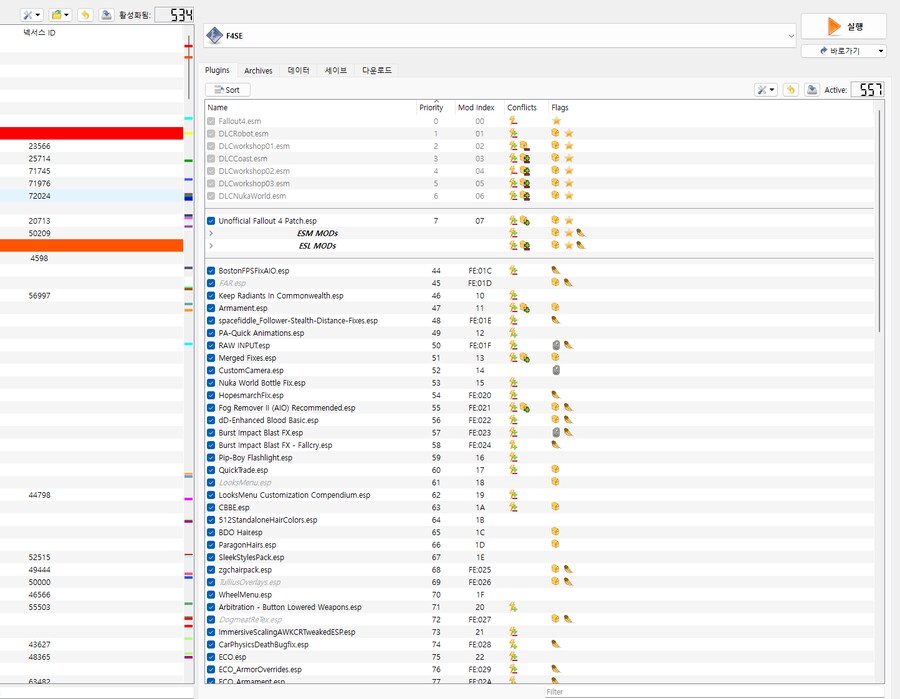This screenshot has width=900, height=699.
Task: Click the gray flag icon in CustomCamera.esp row
Action: point(556,370)
